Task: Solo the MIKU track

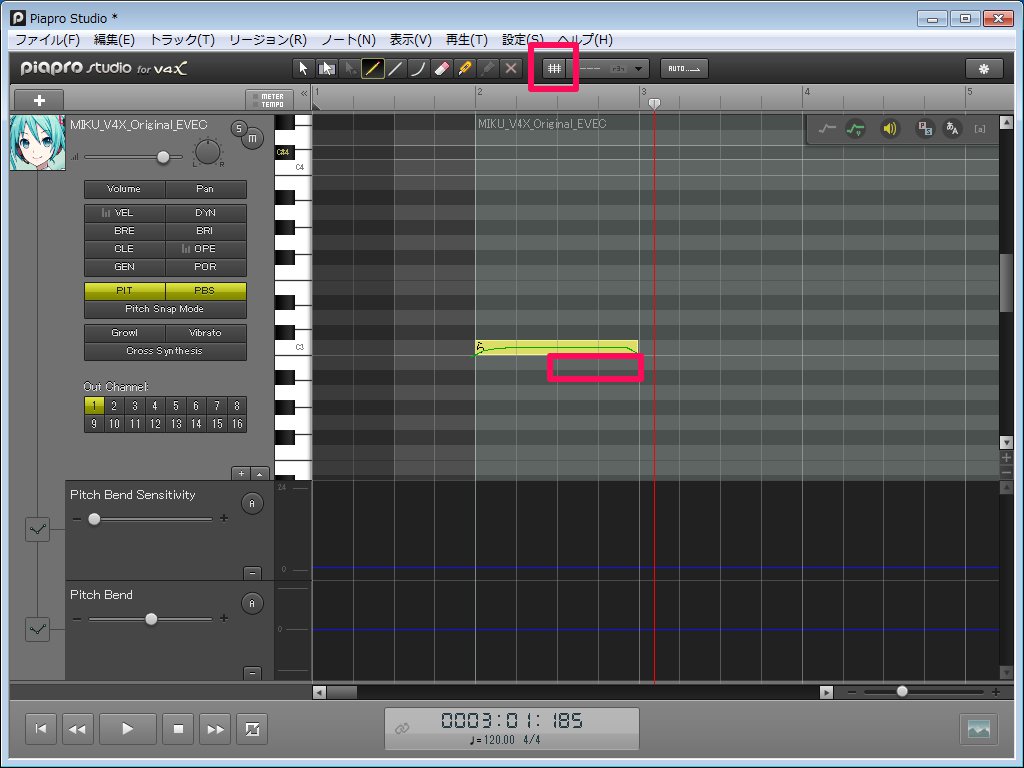Action: [x=239, y=127]
